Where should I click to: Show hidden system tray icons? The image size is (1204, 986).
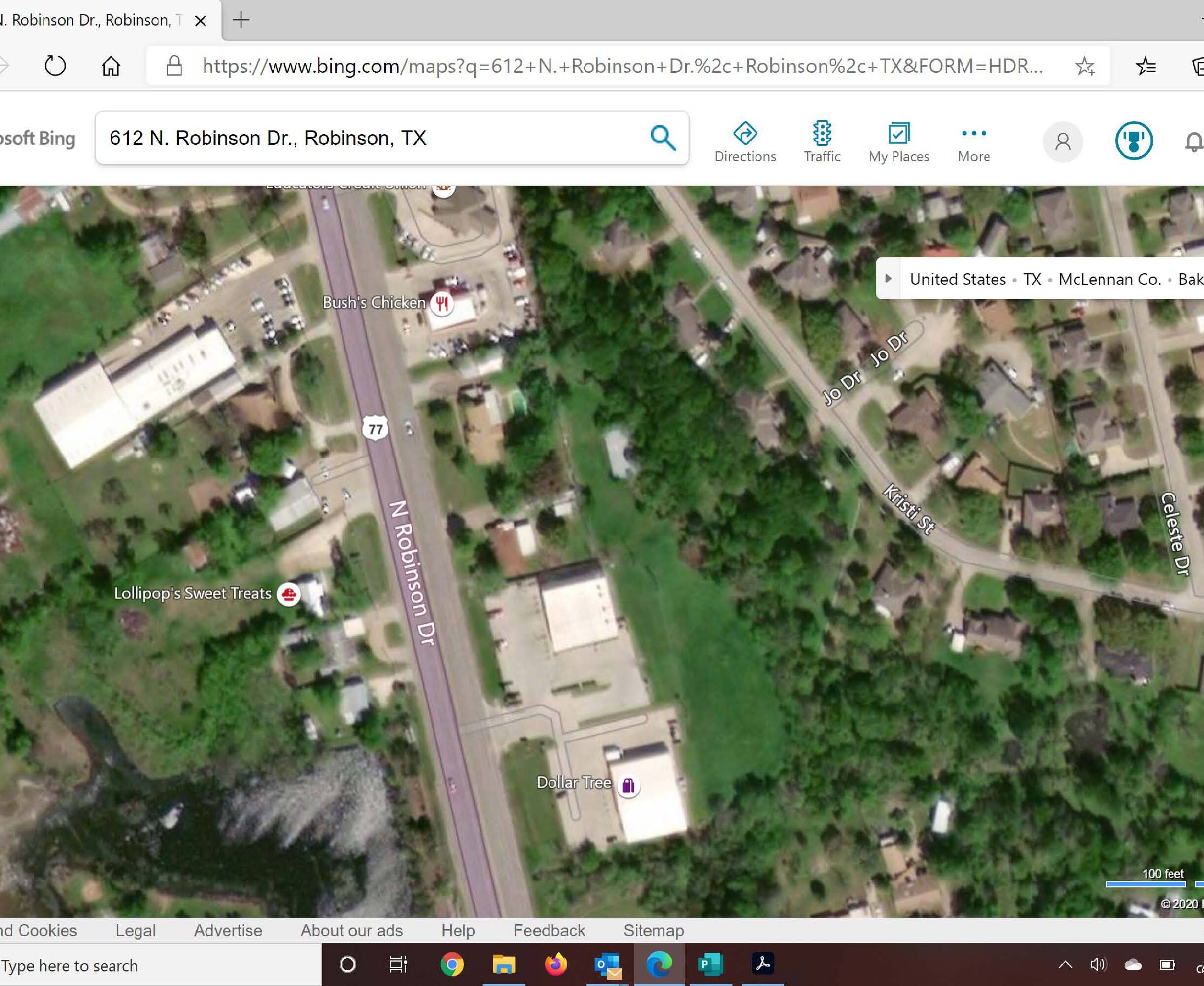(x=1066, y=964)
